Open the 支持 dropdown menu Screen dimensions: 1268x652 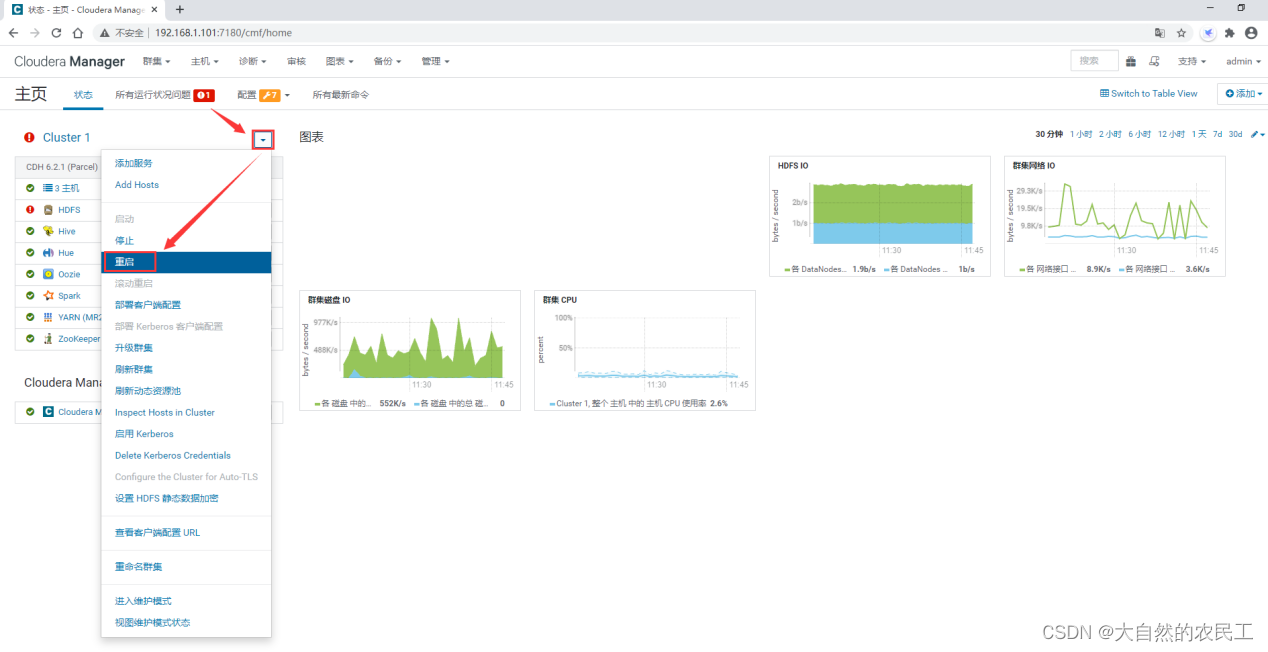[x=1192, y=61]
